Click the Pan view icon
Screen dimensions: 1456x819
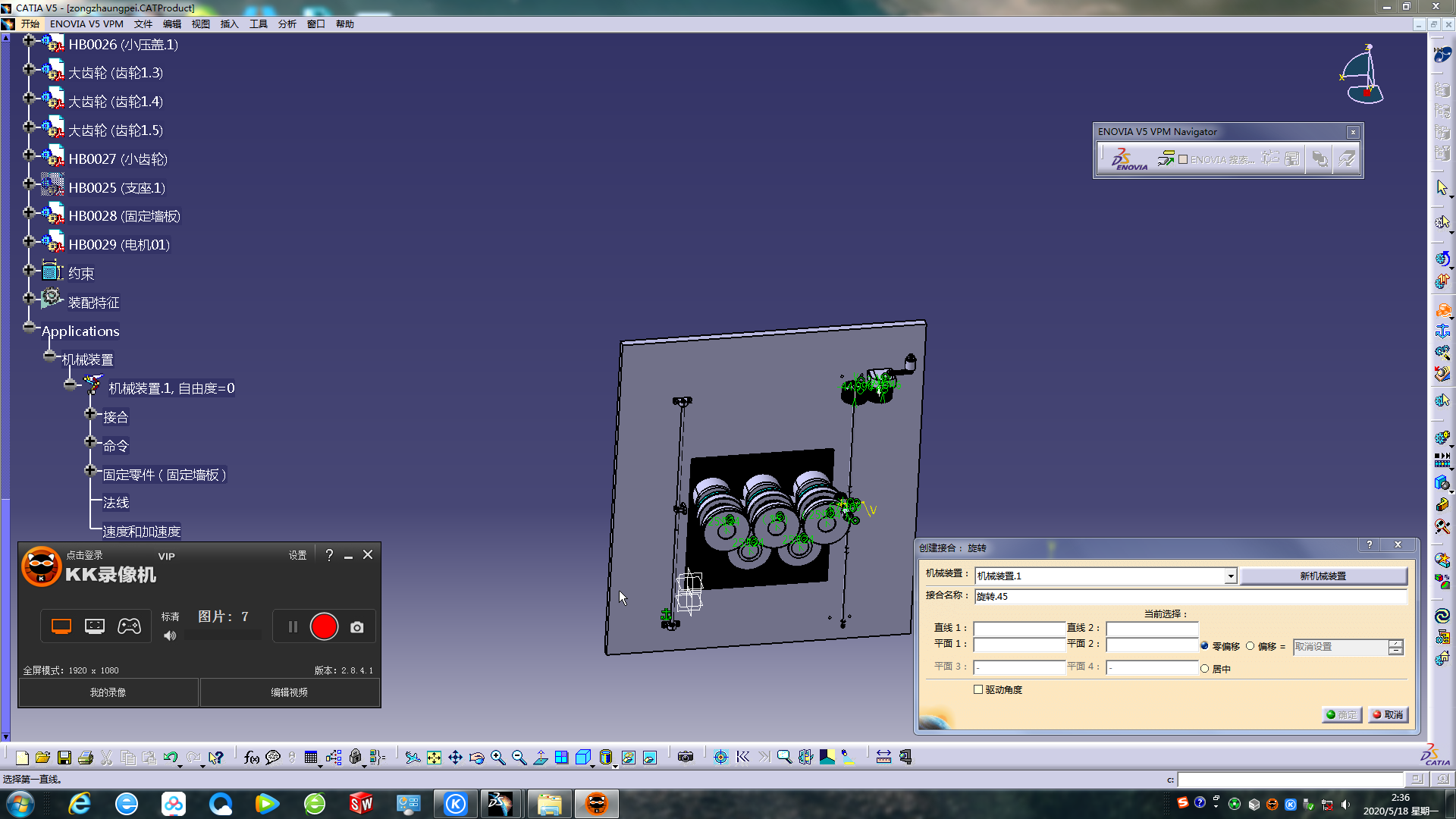455,758
